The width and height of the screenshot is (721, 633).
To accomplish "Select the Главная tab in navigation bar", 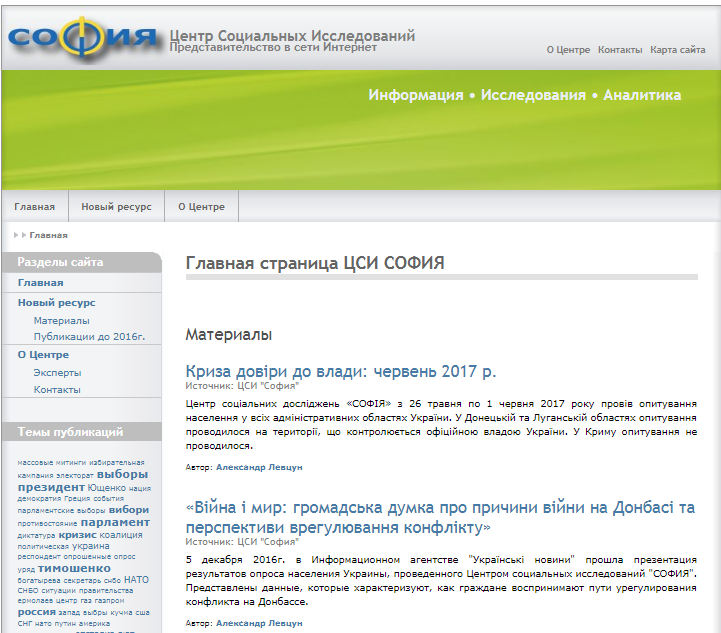I will (35, 207).
